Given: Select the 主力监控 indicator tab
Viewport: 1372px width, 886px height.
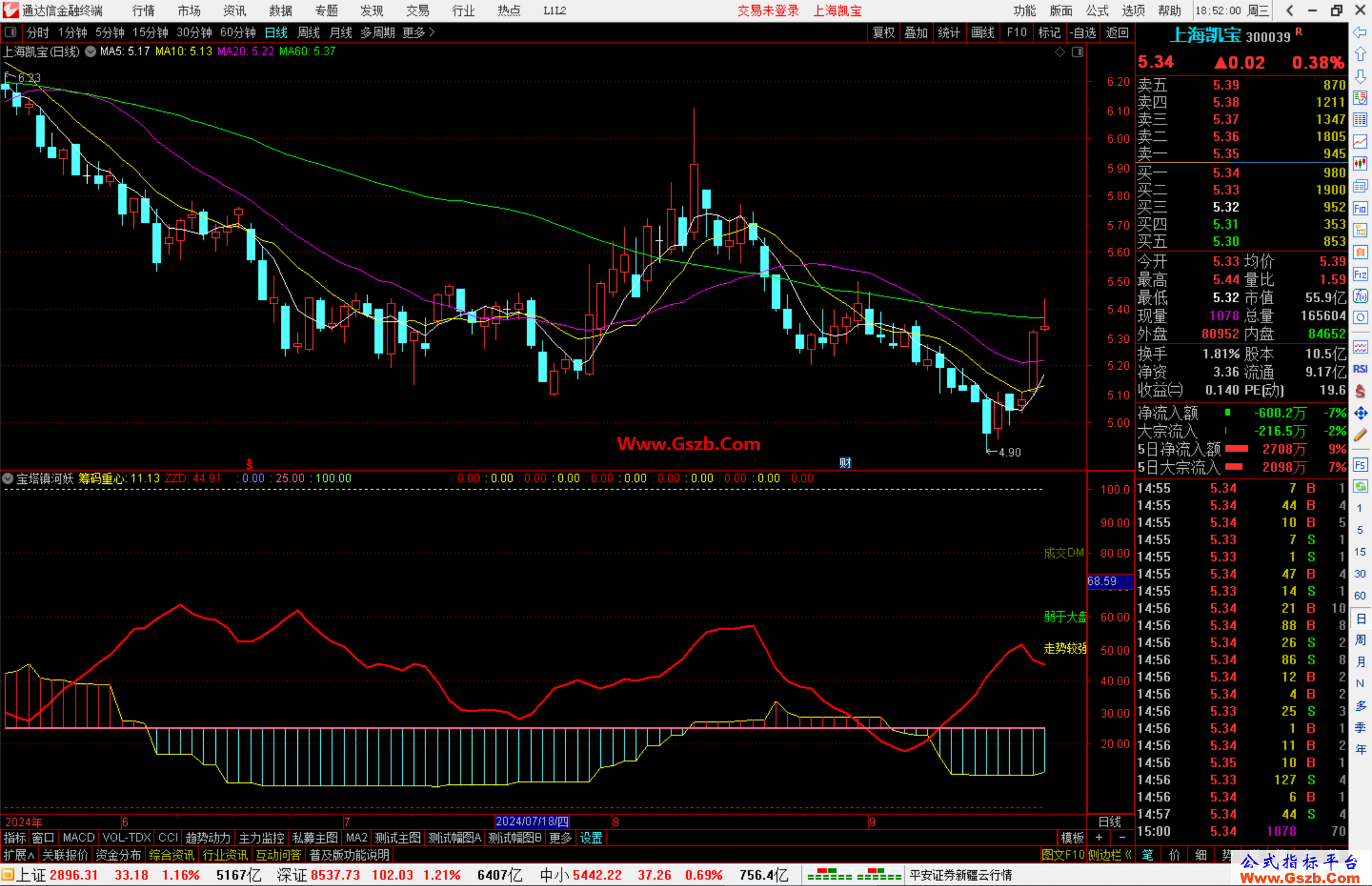Looking at the screenshot, I should [x=261, y=838].
